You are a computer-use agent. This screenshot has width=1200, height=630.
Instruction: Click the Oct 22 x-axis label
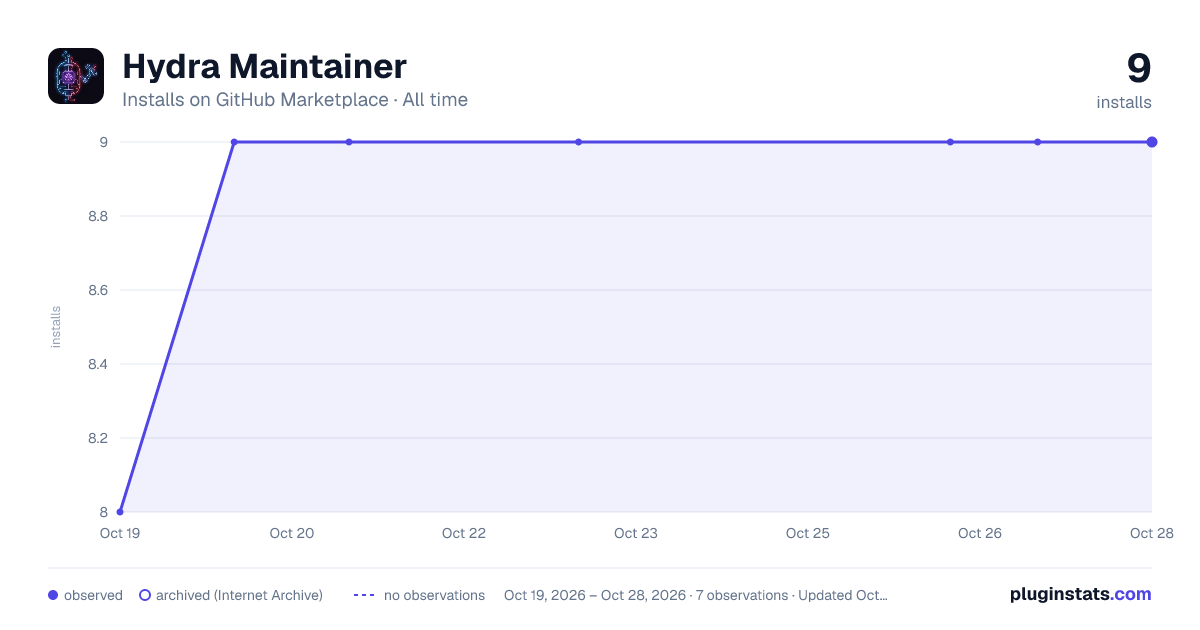point(464,533)
